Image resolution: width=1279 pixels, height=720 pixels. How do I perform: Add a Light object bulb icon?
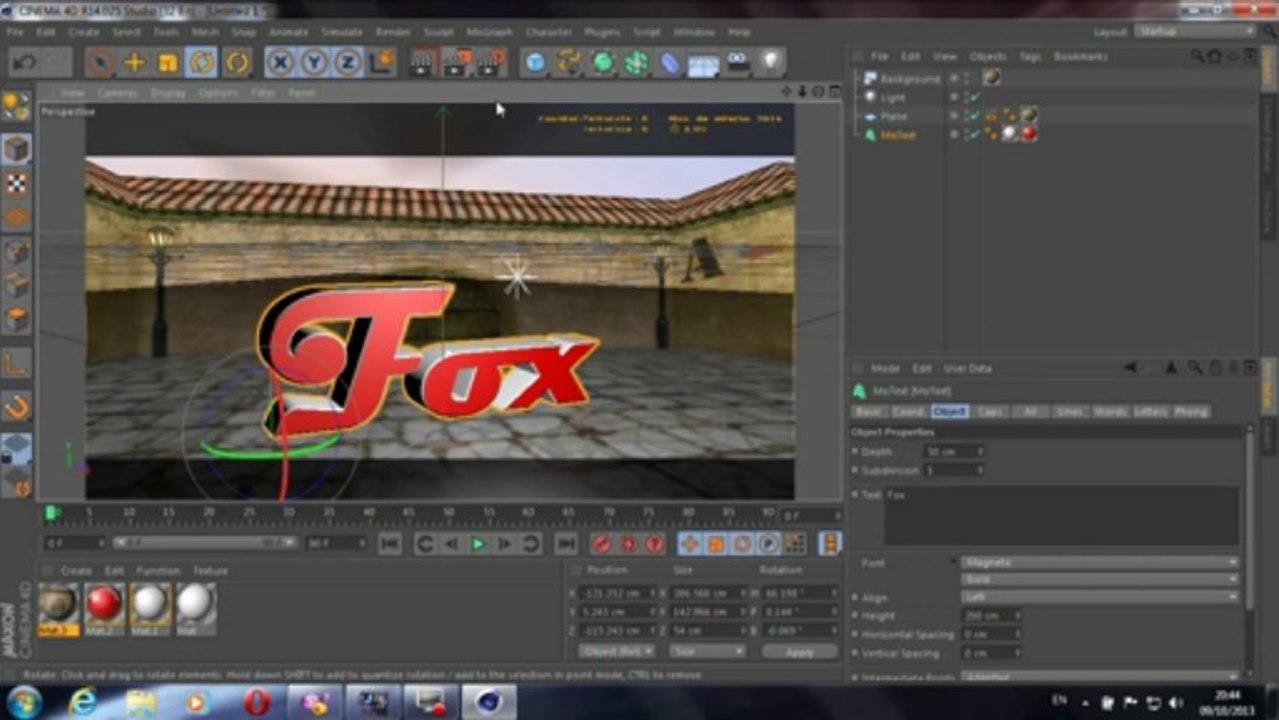(770, 63)
